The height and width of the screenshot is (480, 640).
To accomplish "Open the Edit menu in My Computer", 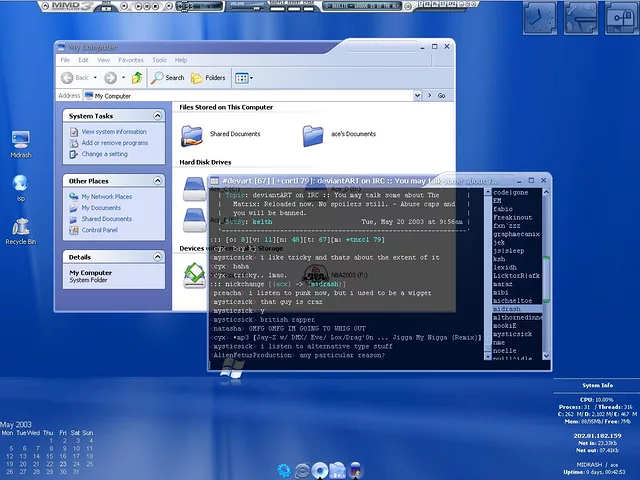I will (83, 60).
